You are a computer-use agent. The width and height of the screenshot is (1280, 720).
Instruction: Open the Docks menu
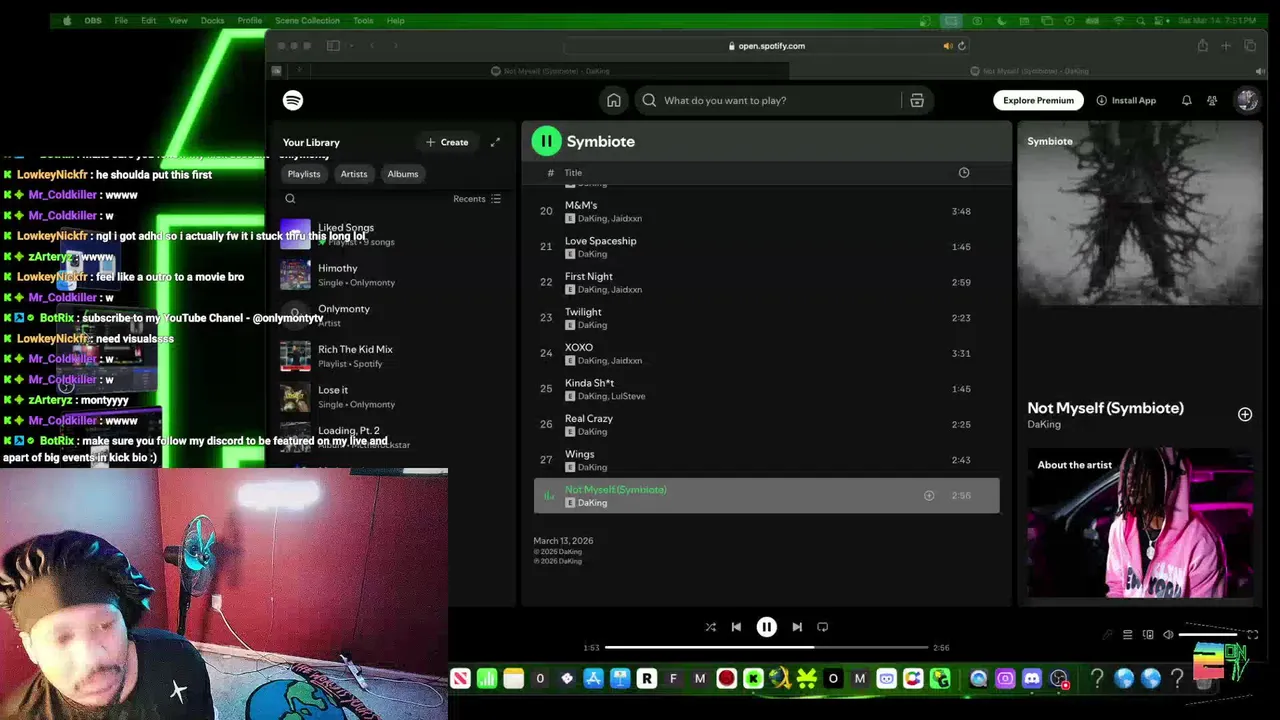coord(213,20)
